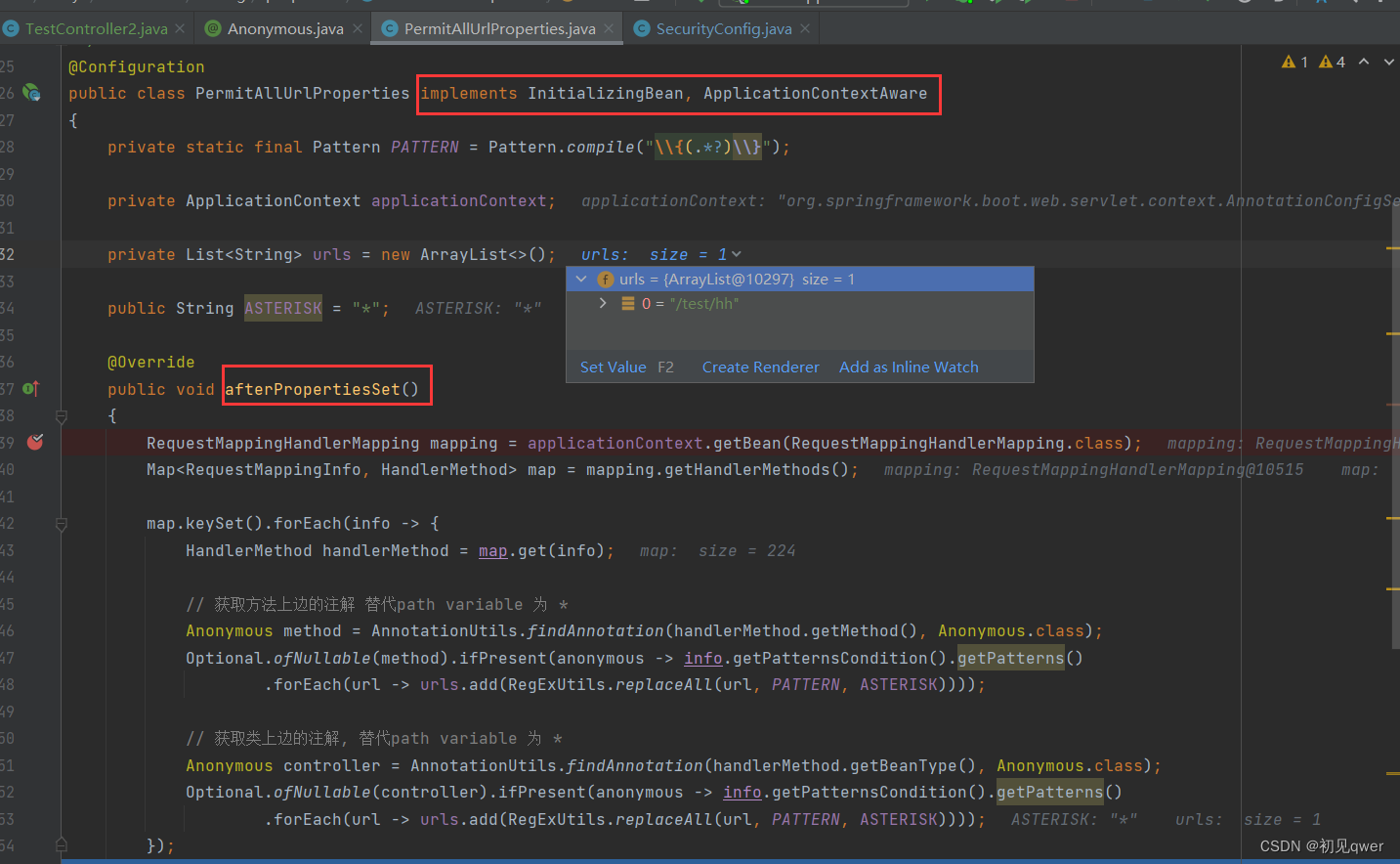Click the underlined info in line 47
The width and height of the screenshot is (1400, 864).
click(703, 659)
